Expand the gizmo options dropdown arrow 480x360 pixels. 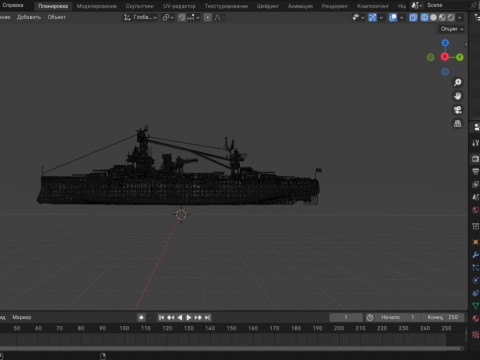point(381,17)
